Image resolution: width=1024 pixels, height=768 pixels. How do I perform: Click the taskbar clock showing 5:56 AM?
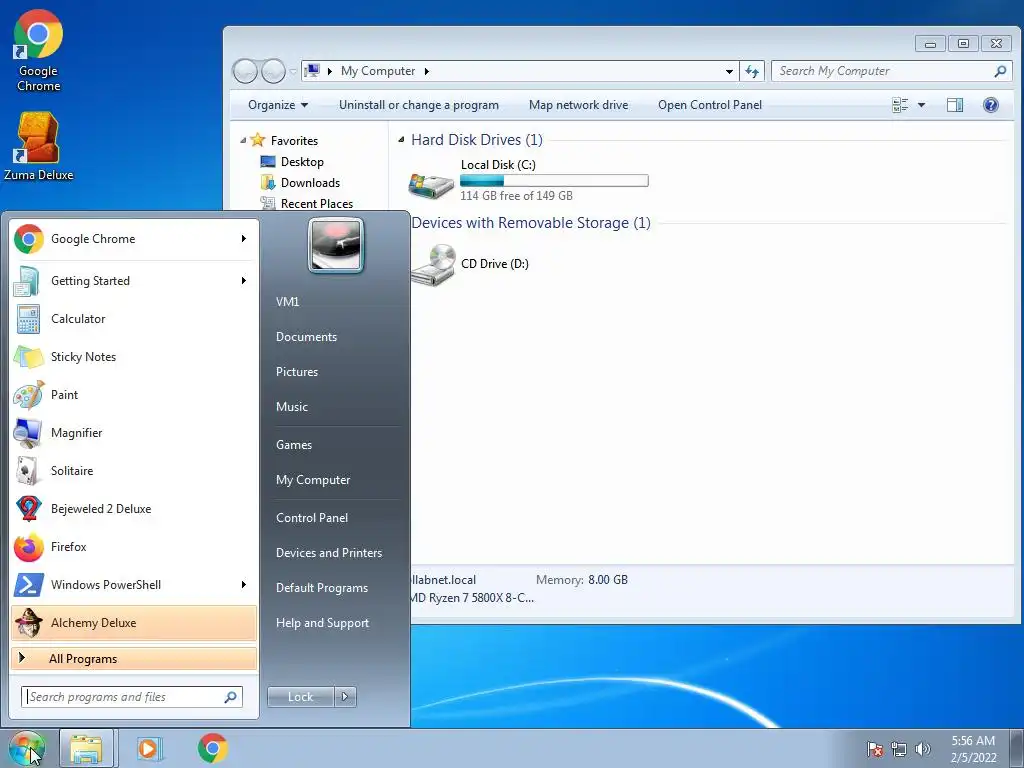pos(973,749)
